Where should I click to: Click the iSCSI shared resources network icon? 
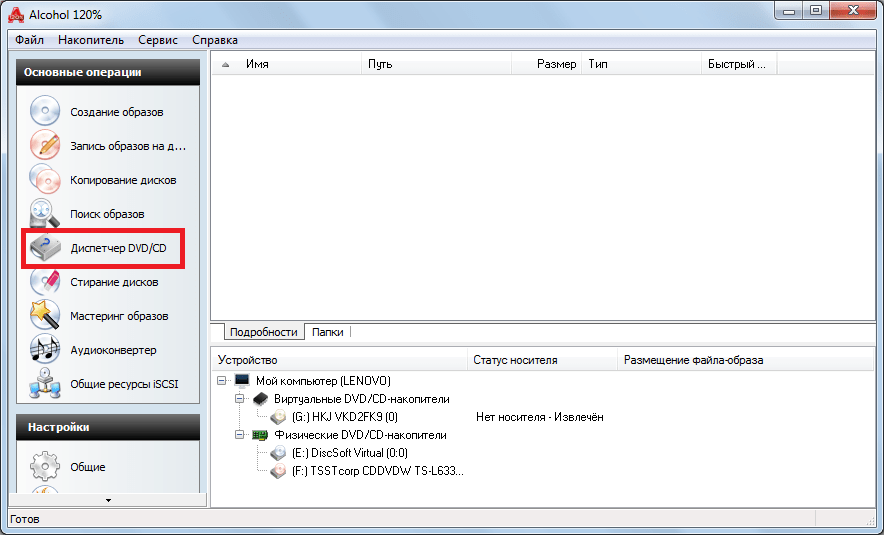tap(45, 383)
